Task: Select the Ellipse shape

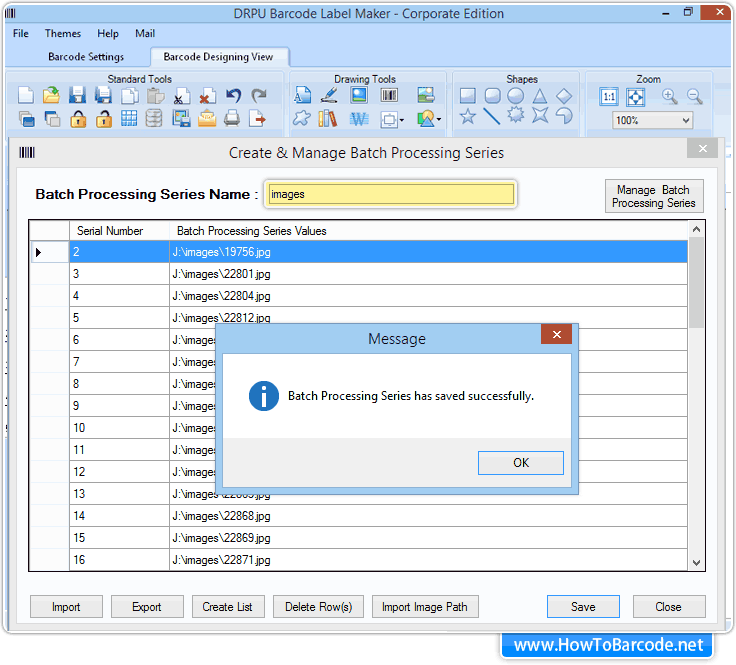Action: point(515,96)
